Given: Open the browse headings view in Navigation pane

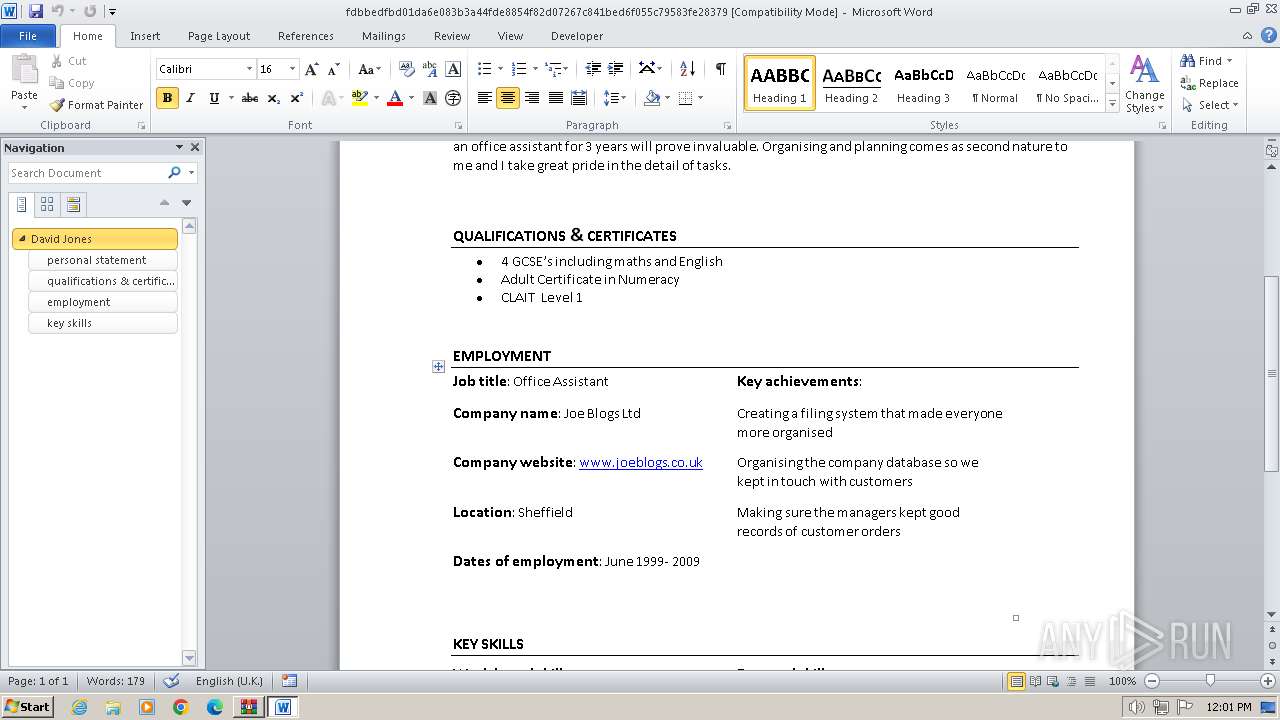Looking at the screenshot, I should (x=22, y=204).
